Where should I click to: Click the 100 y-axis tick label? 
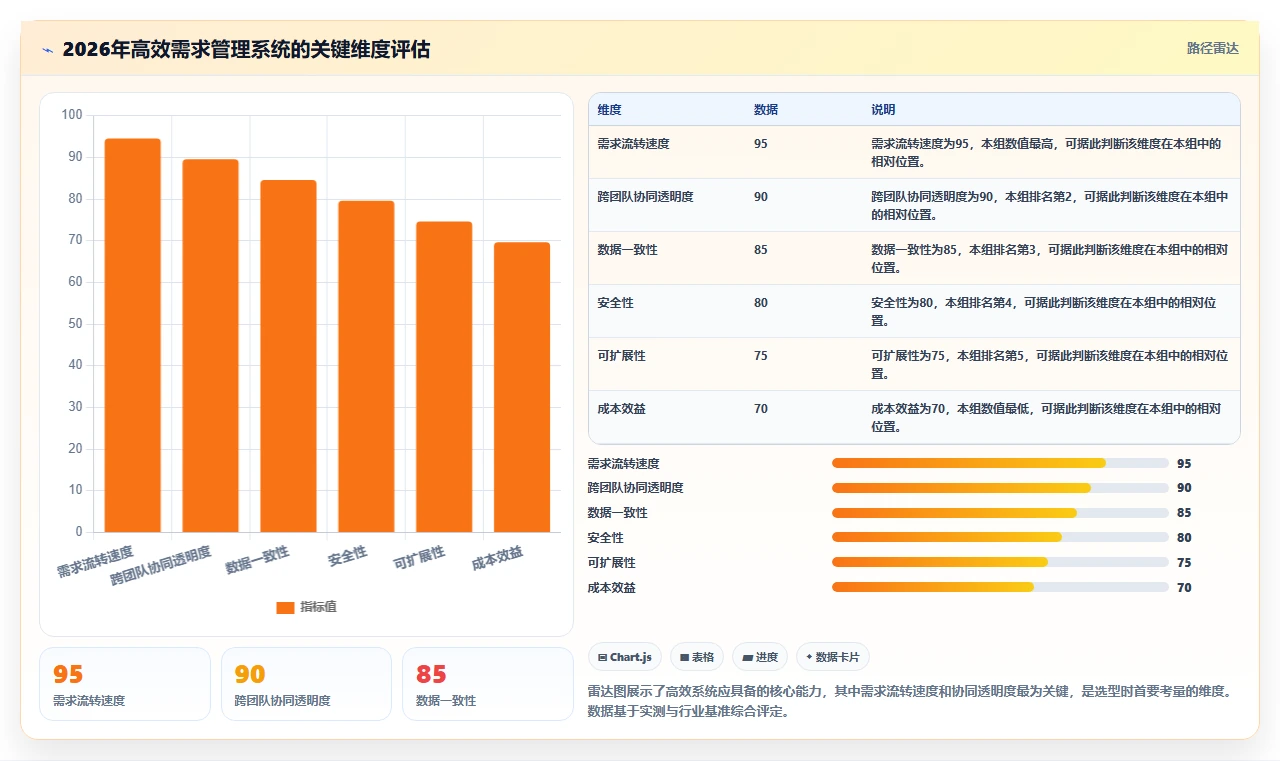72,115
